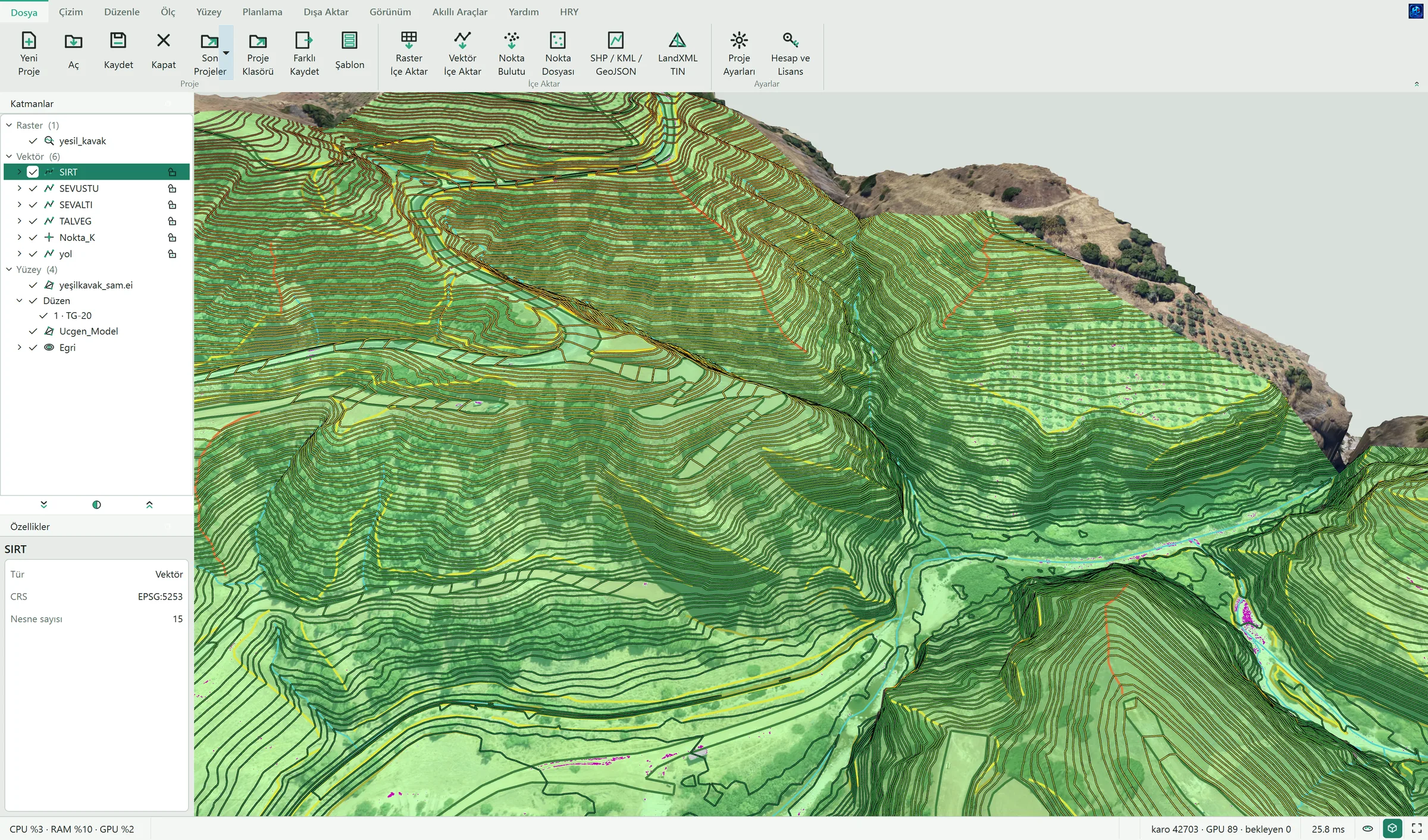Open Hesap ve Lisans
Image resolution: width=1428 pixels, height=840 pixels.
790,54
